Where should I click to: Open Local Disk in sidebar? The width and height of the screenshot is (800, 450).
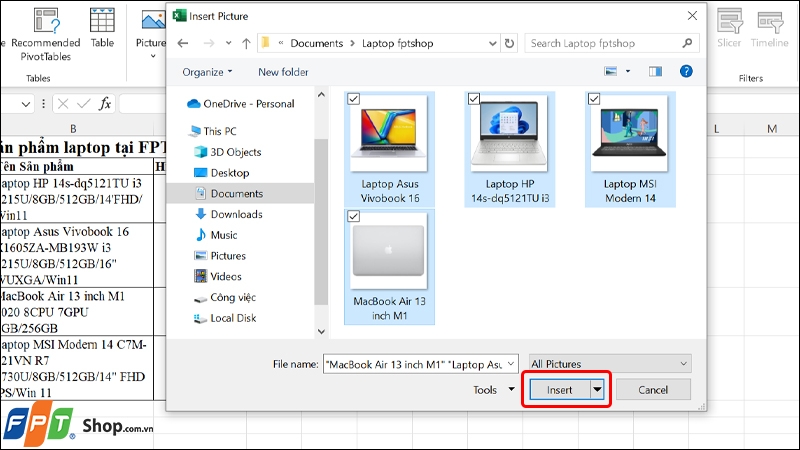pos(225,318)
